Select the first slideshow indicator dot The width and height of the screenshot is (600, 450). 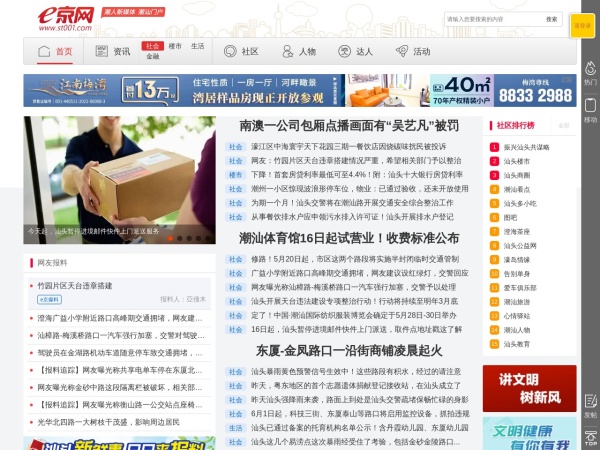[170, 238]
